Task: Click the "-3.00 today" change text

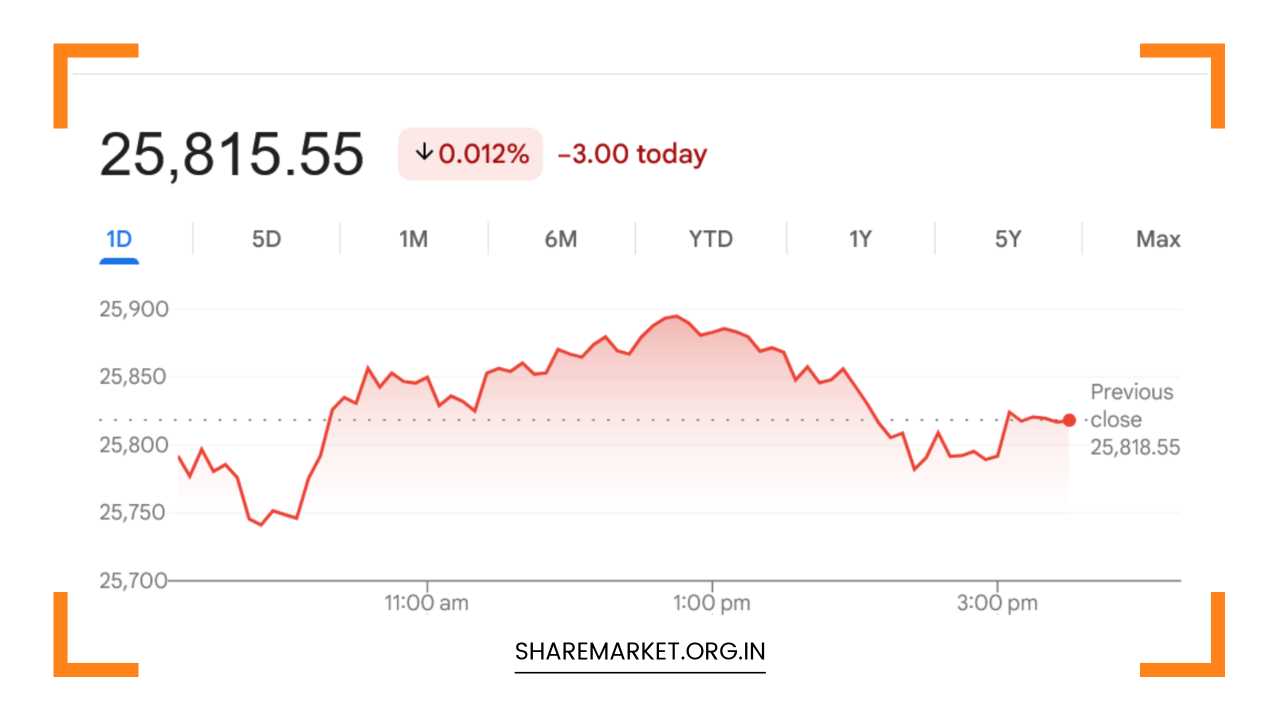Action: [632, 154]
